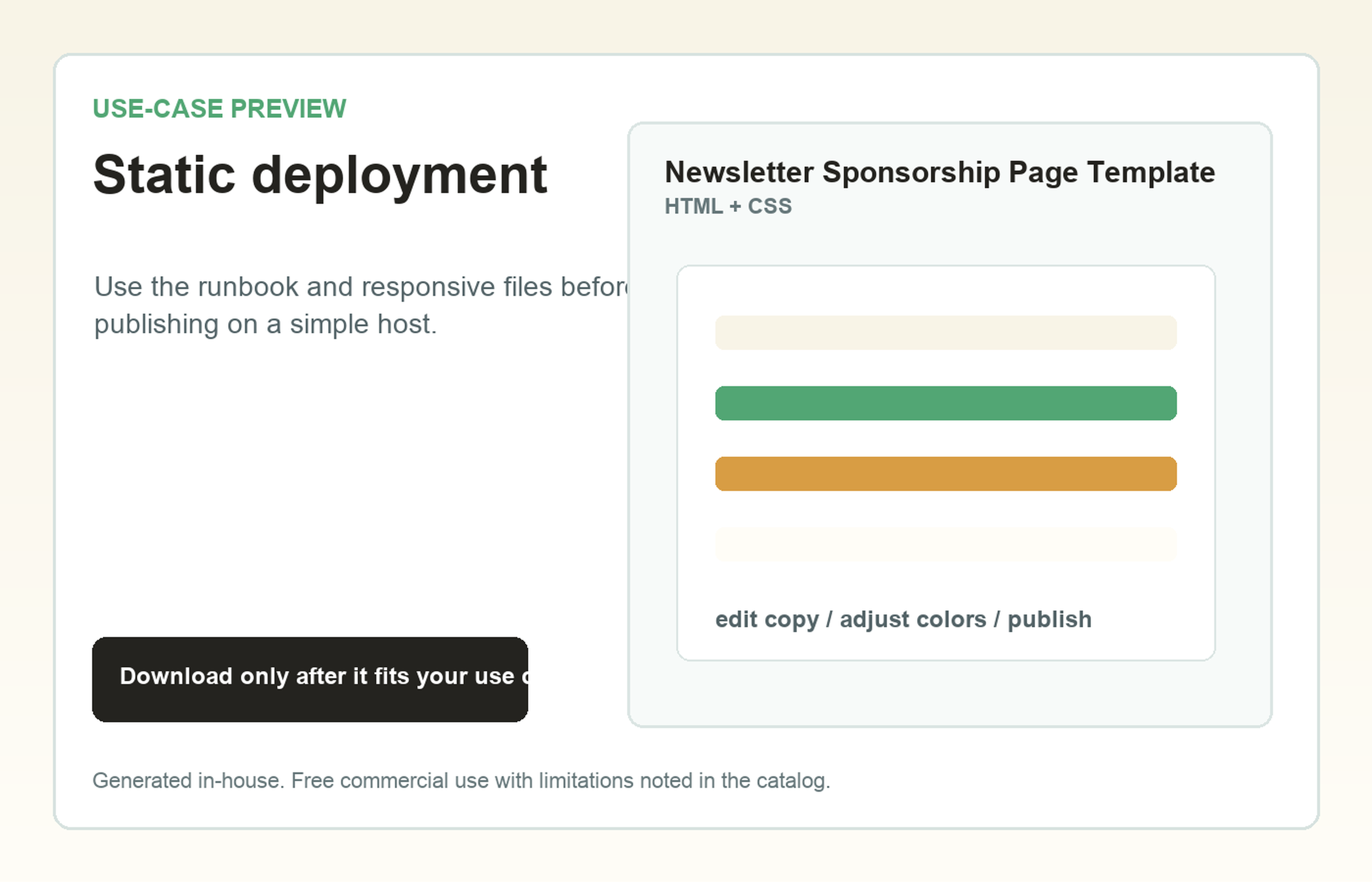Click the Generated in-house license note

tap(461, 781)
